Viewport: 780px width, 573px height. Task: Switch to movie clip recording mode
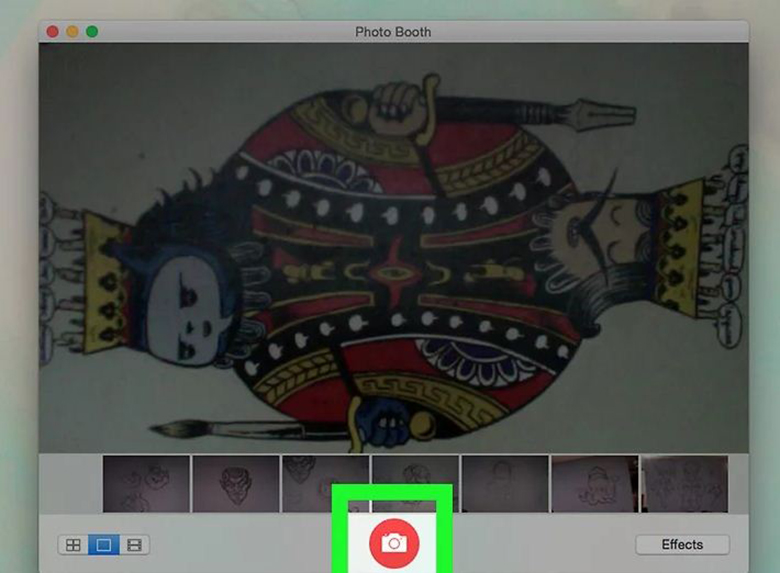[133, 545]
